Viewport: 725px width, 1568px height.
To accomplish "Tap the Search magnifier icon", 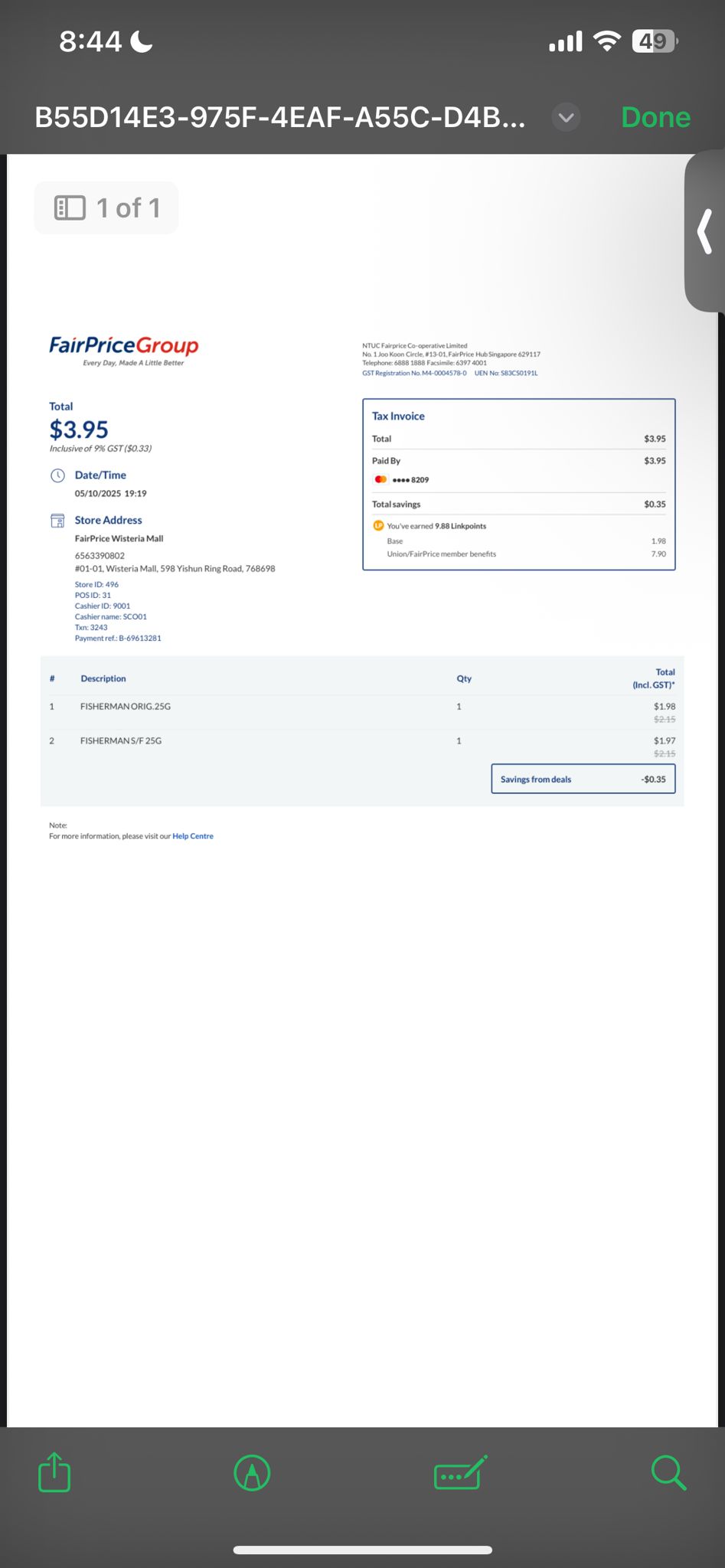I will [x=668, y=1472].
